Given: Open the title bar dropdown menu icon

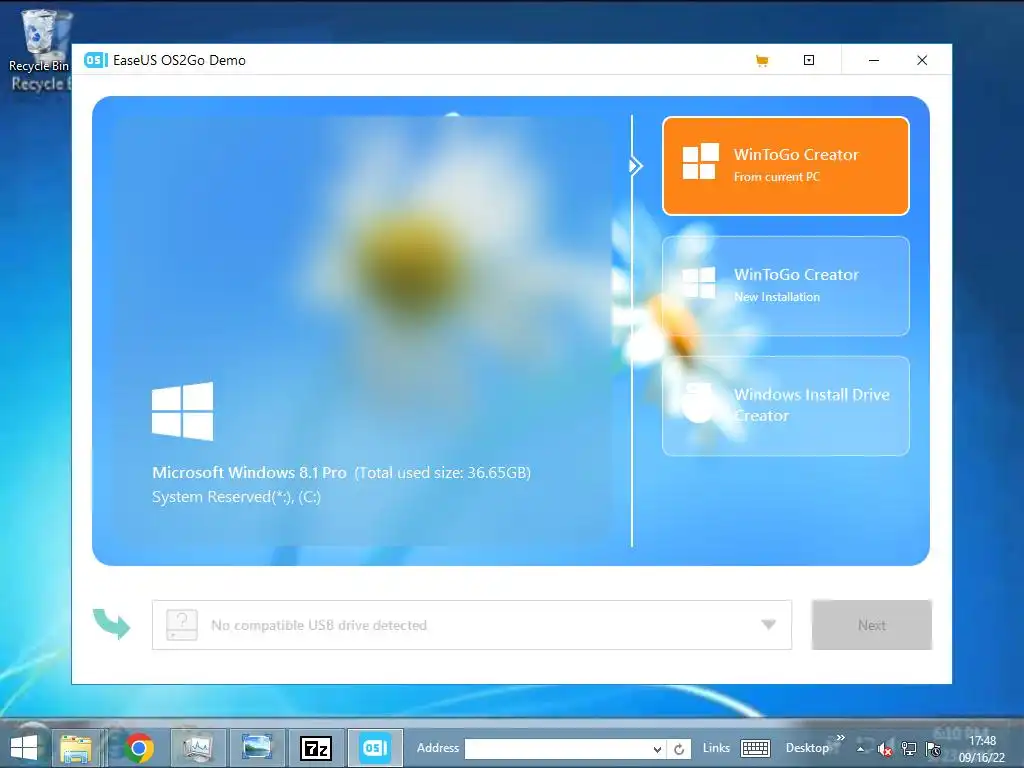Looking at the screenshot, I should pos(808,60).
